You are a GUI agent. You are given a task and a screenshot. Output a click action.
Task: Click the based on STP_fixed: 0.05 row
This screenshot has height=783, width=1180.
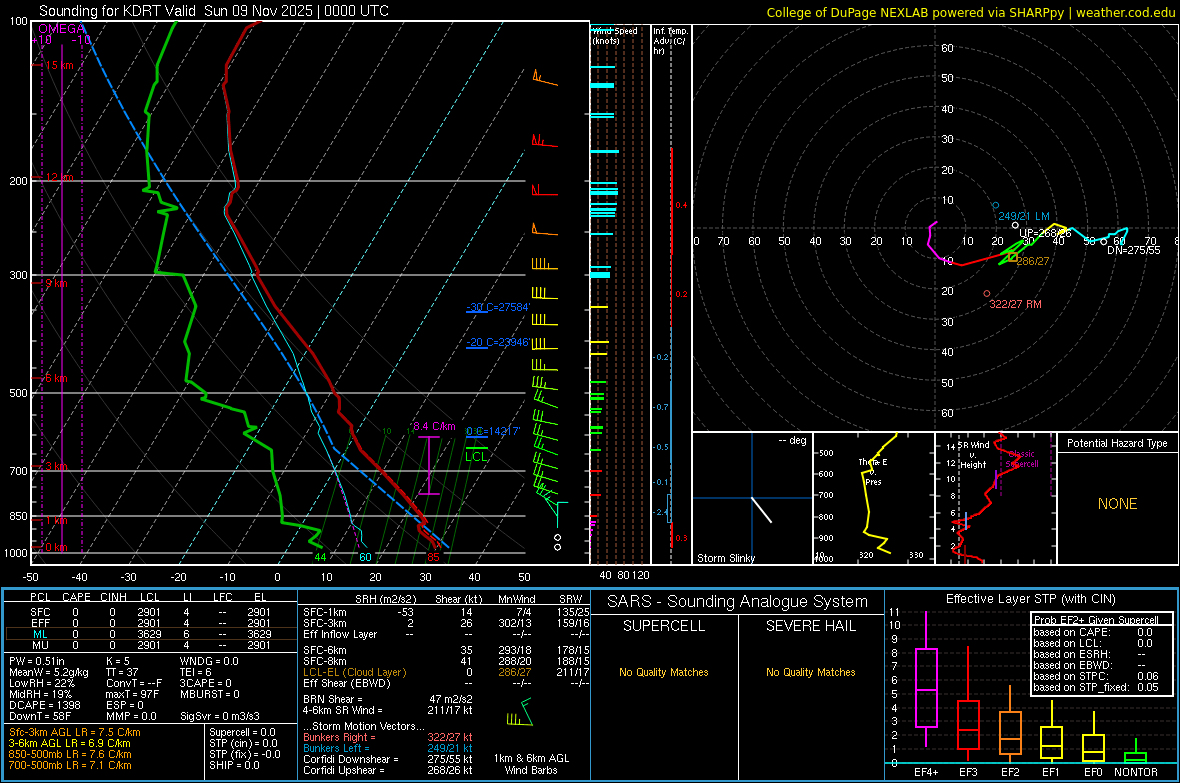pyautogui.click(x=1096, y=687)
